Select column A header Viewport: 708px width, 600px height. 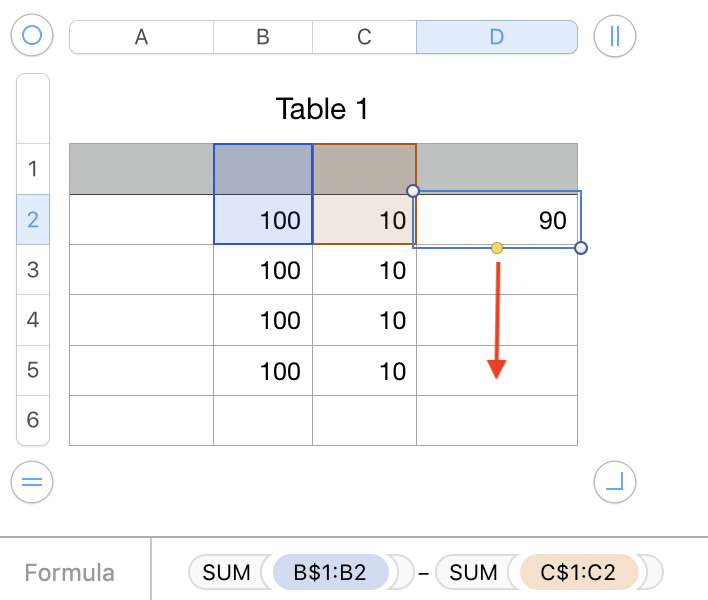[141, 37]
